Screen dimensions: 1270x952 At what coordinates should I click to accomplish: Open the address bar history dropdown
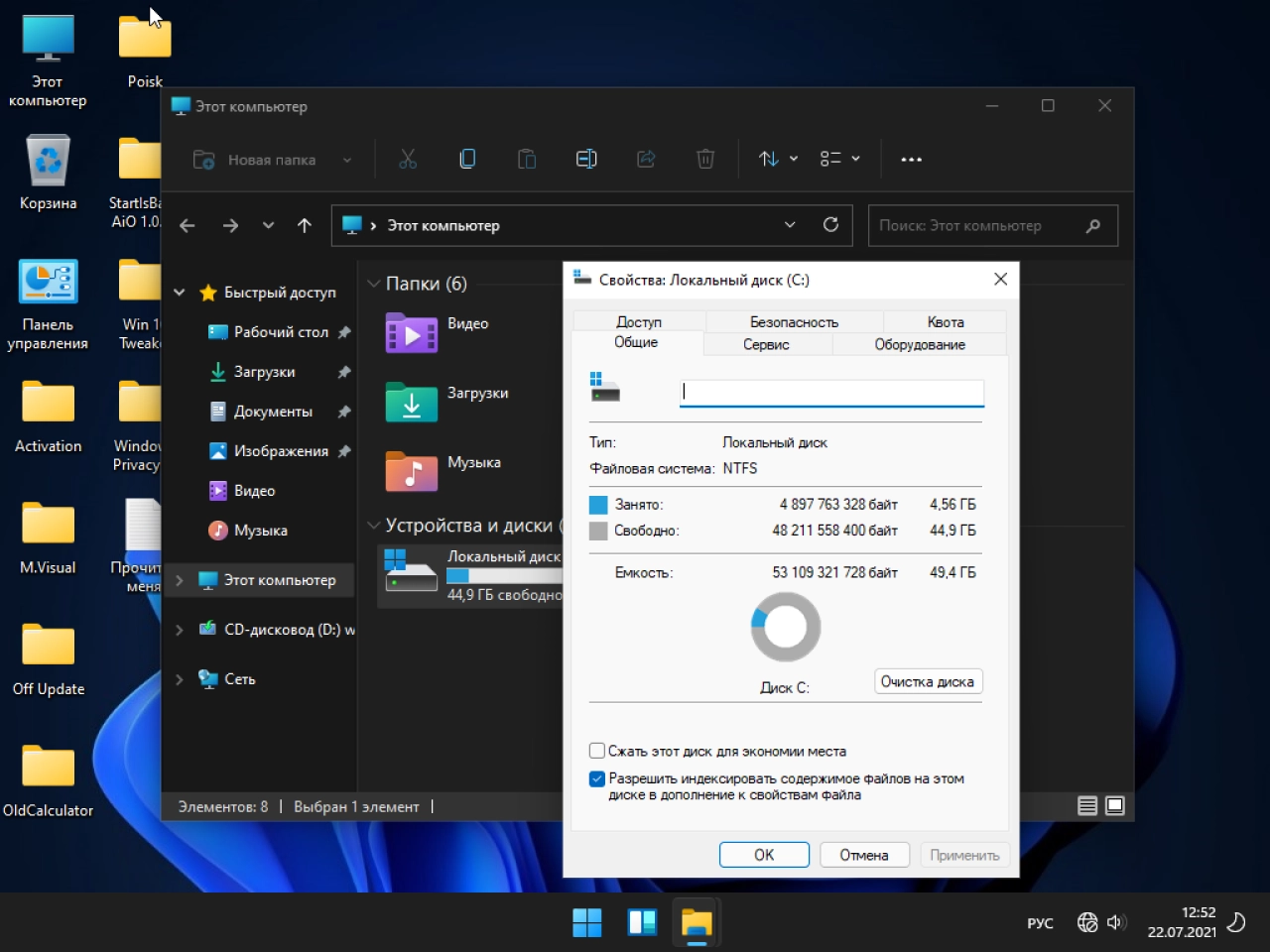pyautogui.click(x=790, y=225)
